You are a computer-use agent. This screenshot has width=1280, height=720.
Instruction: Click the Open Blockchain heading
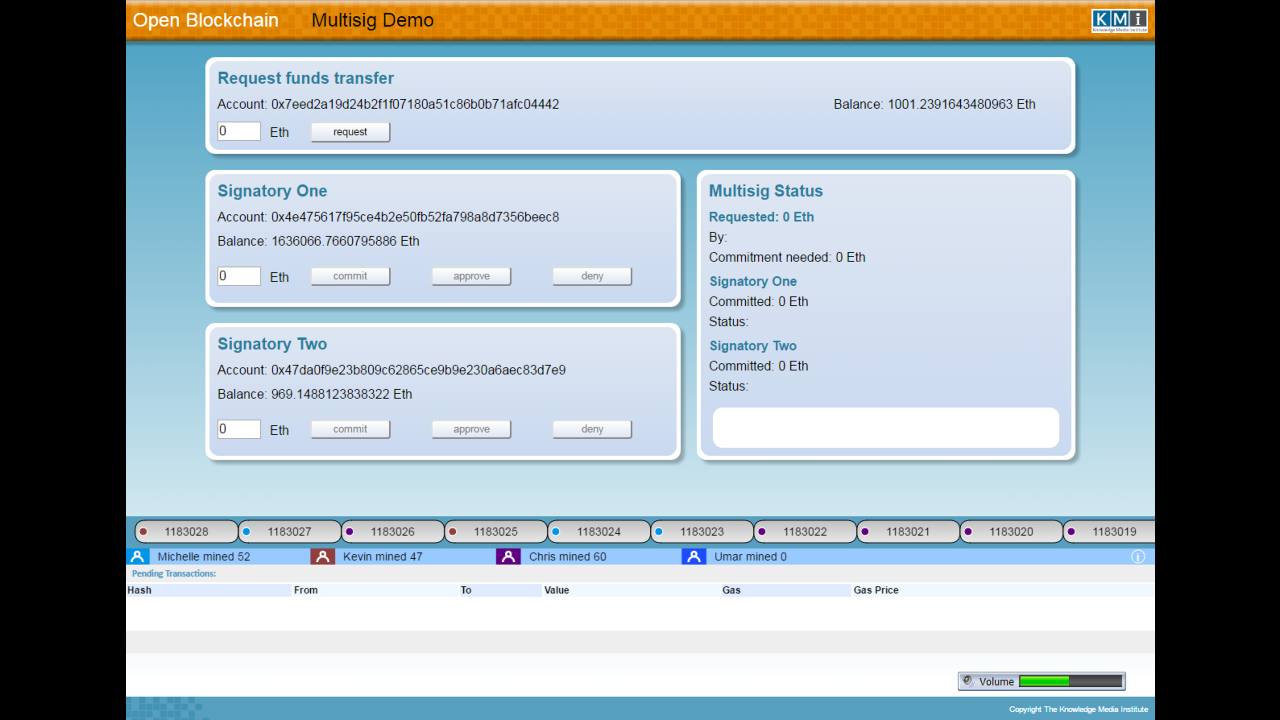pos(206,20)
